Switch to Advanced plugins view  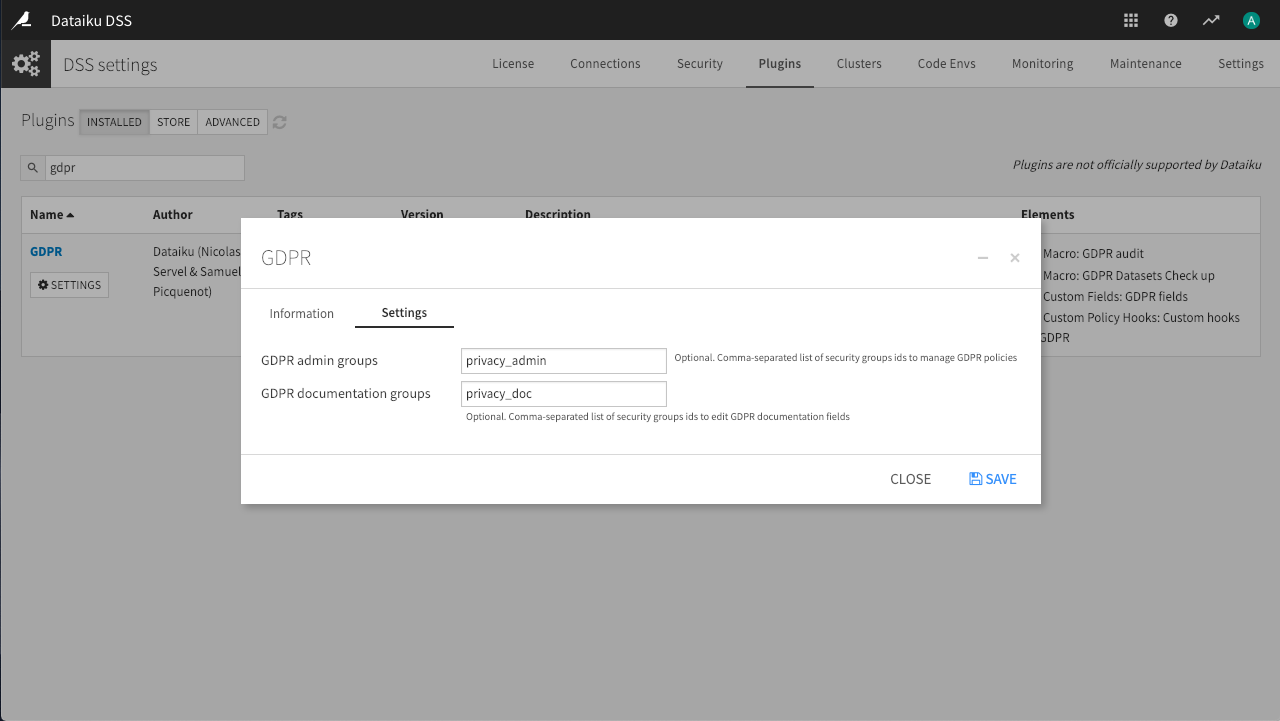click(x=232, y=122)
